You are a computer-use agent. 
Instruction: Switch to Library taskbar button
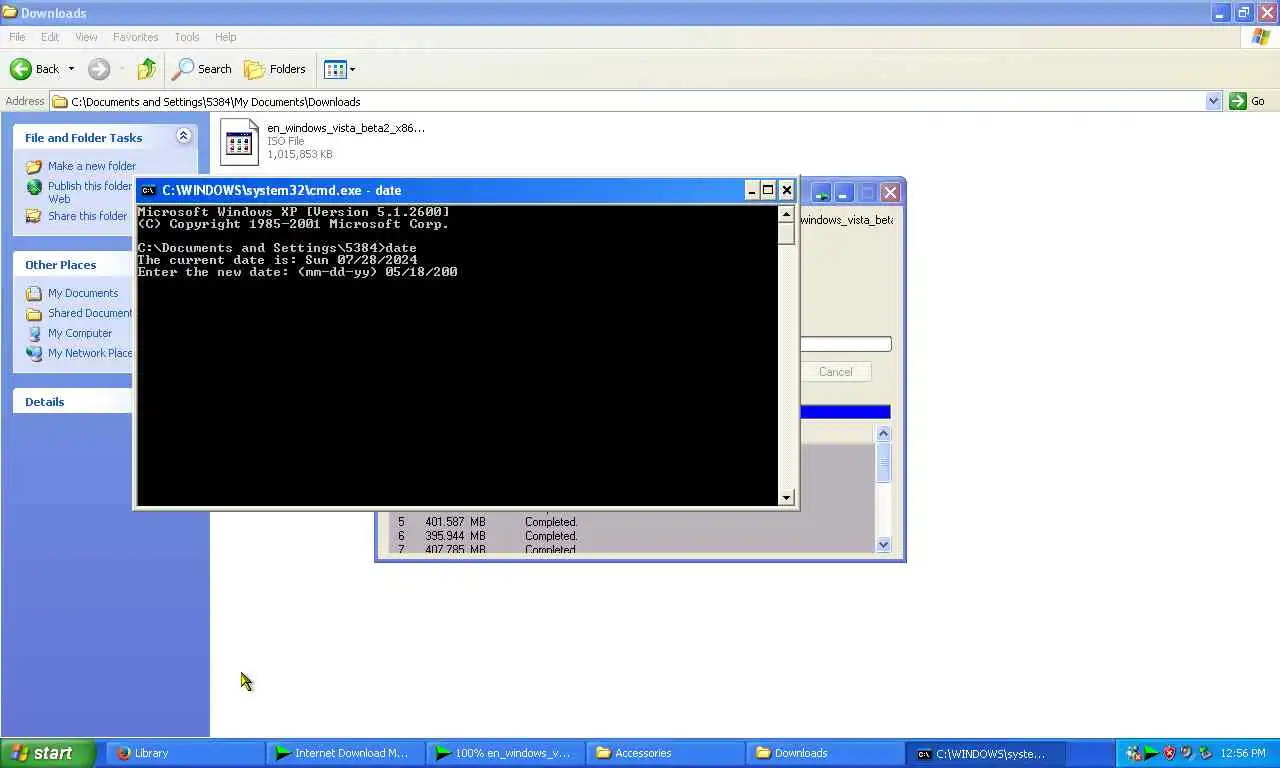(x=184, y=753)
